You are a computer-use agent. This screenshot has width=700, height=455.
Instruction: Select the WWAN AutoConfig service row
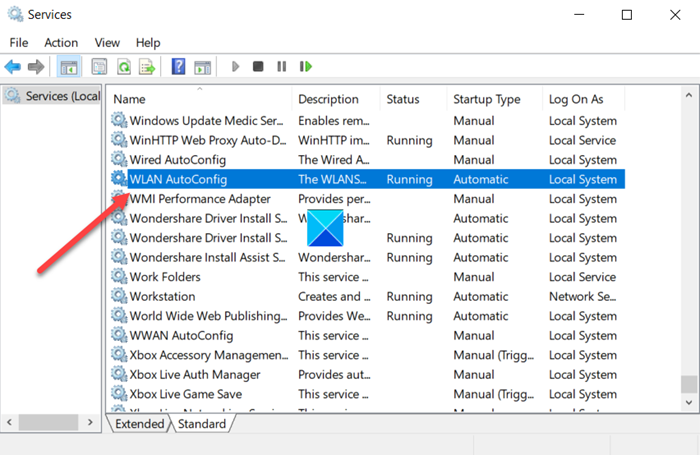click(181, 335)
